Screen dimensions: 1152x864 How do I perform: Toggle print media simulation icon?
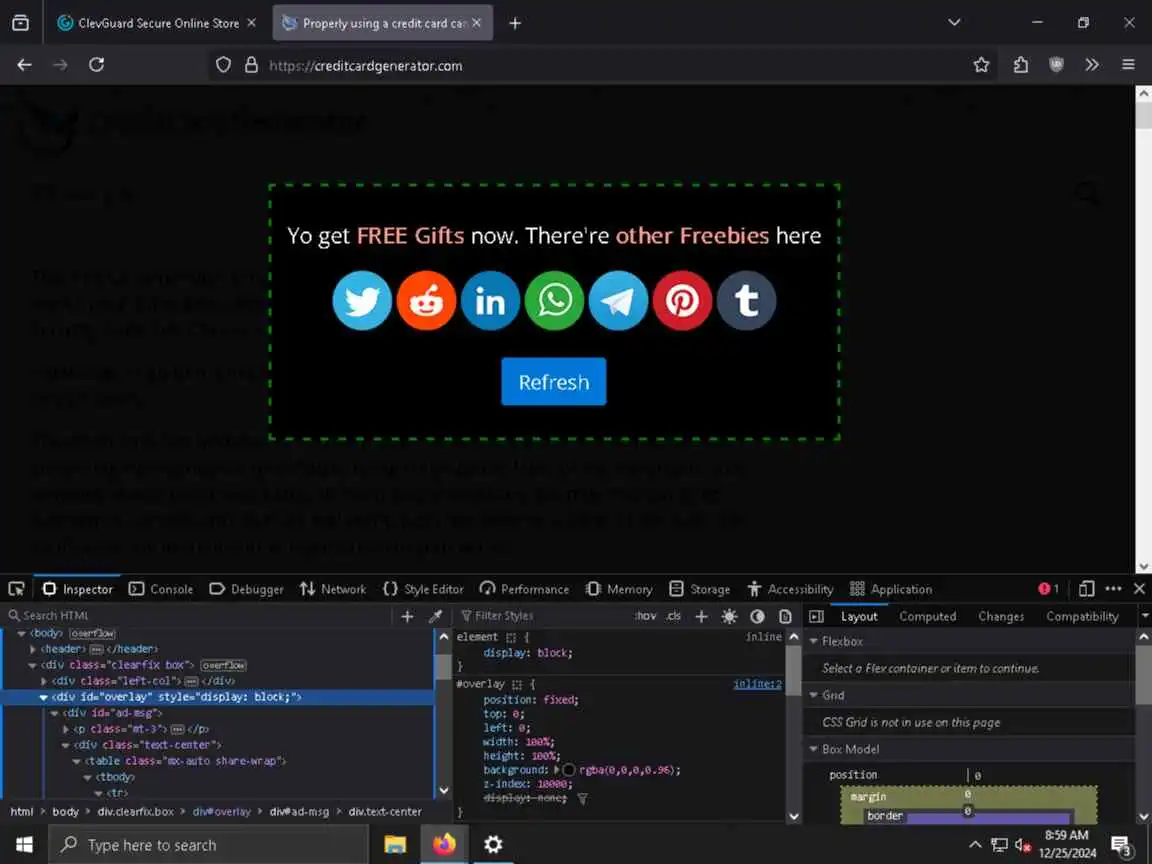(785, 616)
